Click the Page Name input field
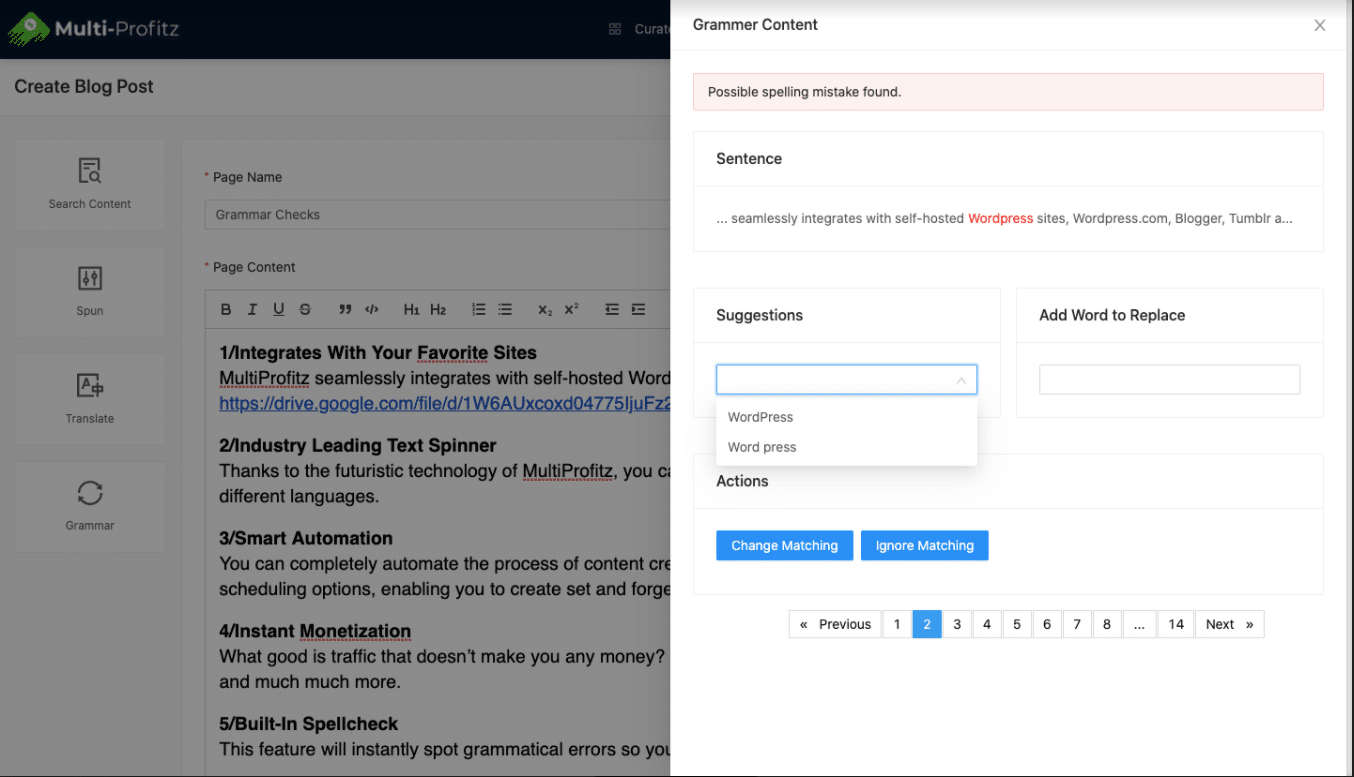1354x777 pixels. [437, 214]
